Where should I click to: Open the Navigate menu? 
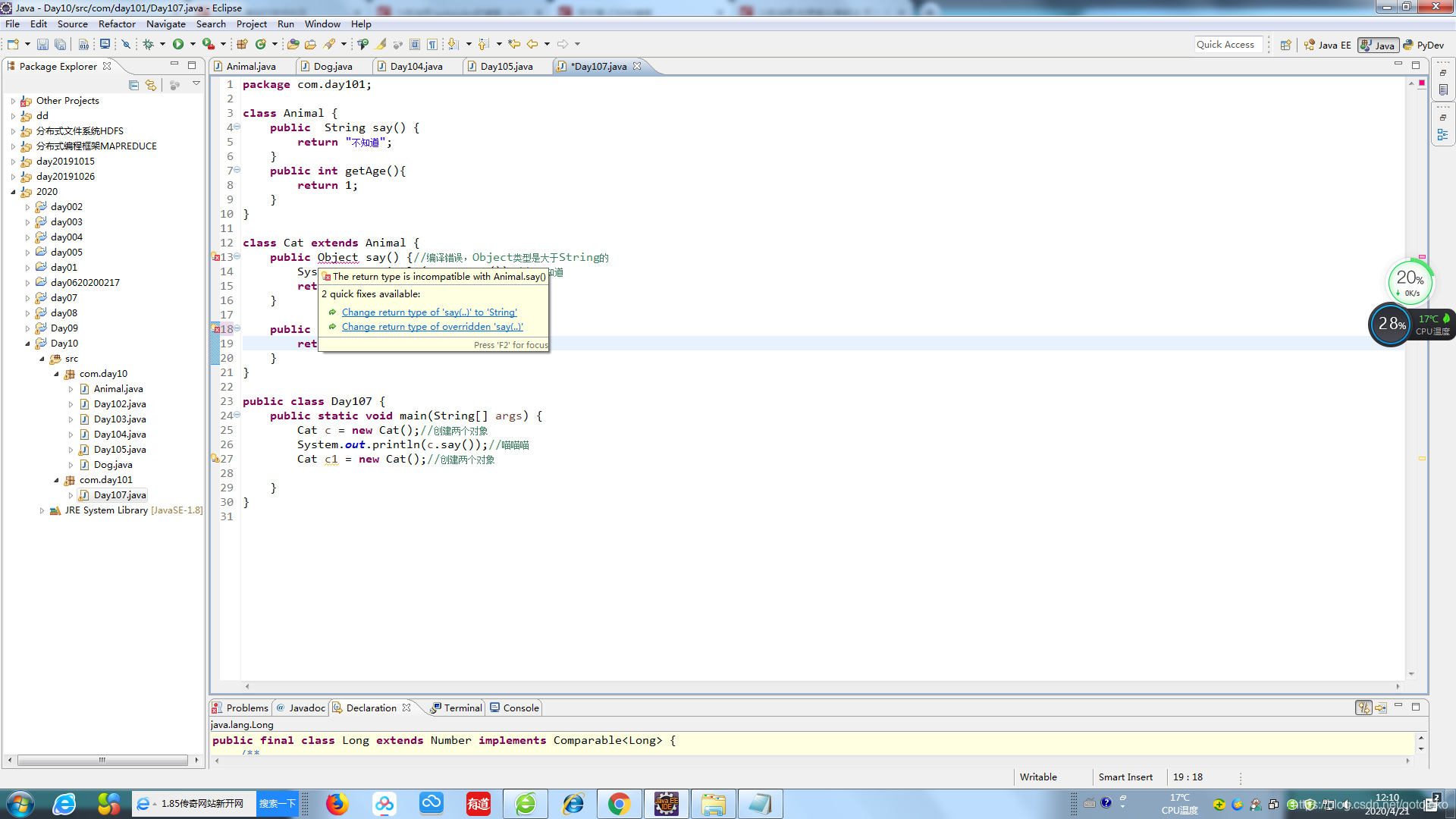165,24
